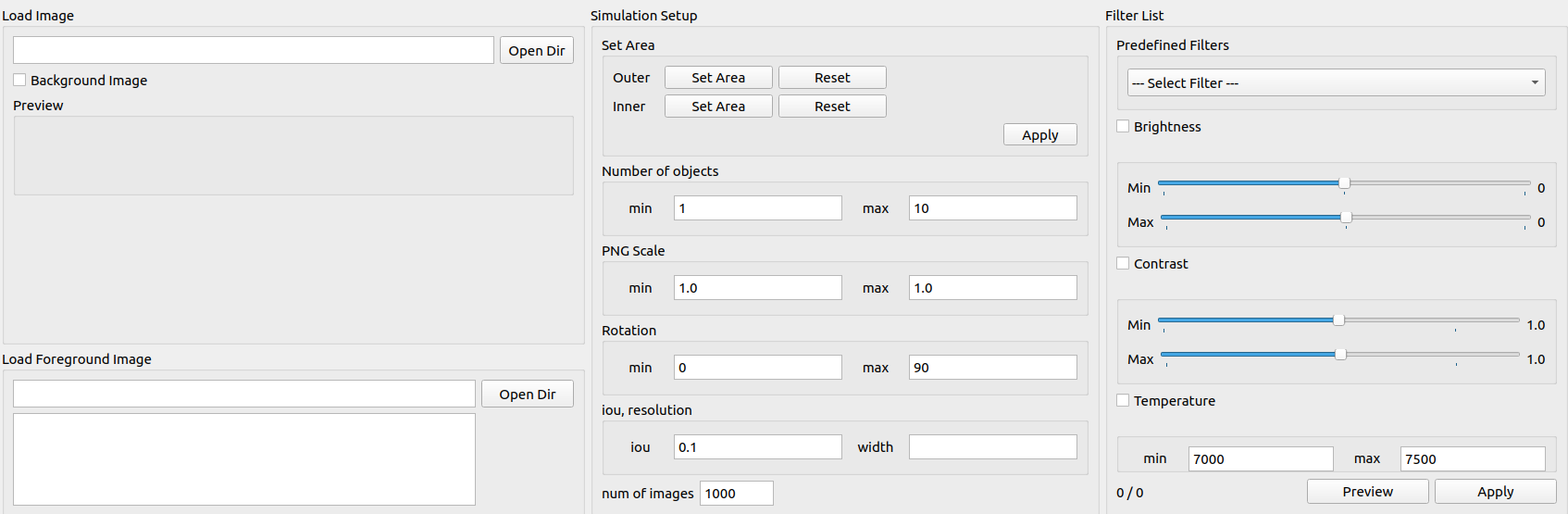The height and width of the screenshot is (514, 1568).
Task: Click Number of objects min field
Action: pos(758,207)
